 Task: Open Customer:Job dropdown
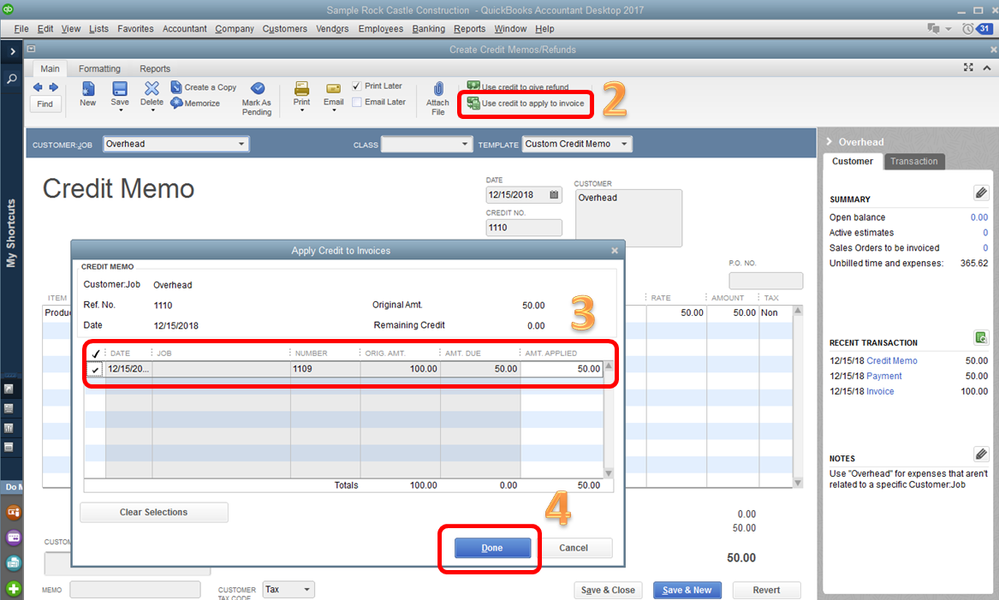point(241,144)
